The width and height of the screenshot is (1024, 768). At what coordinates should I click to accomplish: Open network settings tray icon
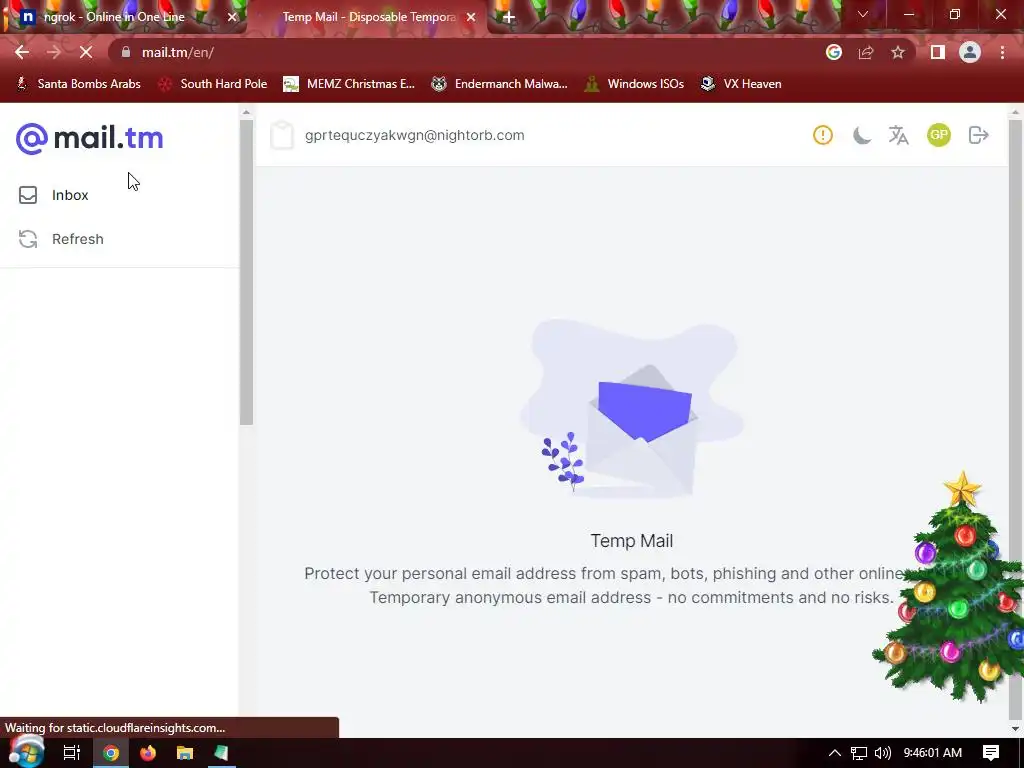pos(859,753)
